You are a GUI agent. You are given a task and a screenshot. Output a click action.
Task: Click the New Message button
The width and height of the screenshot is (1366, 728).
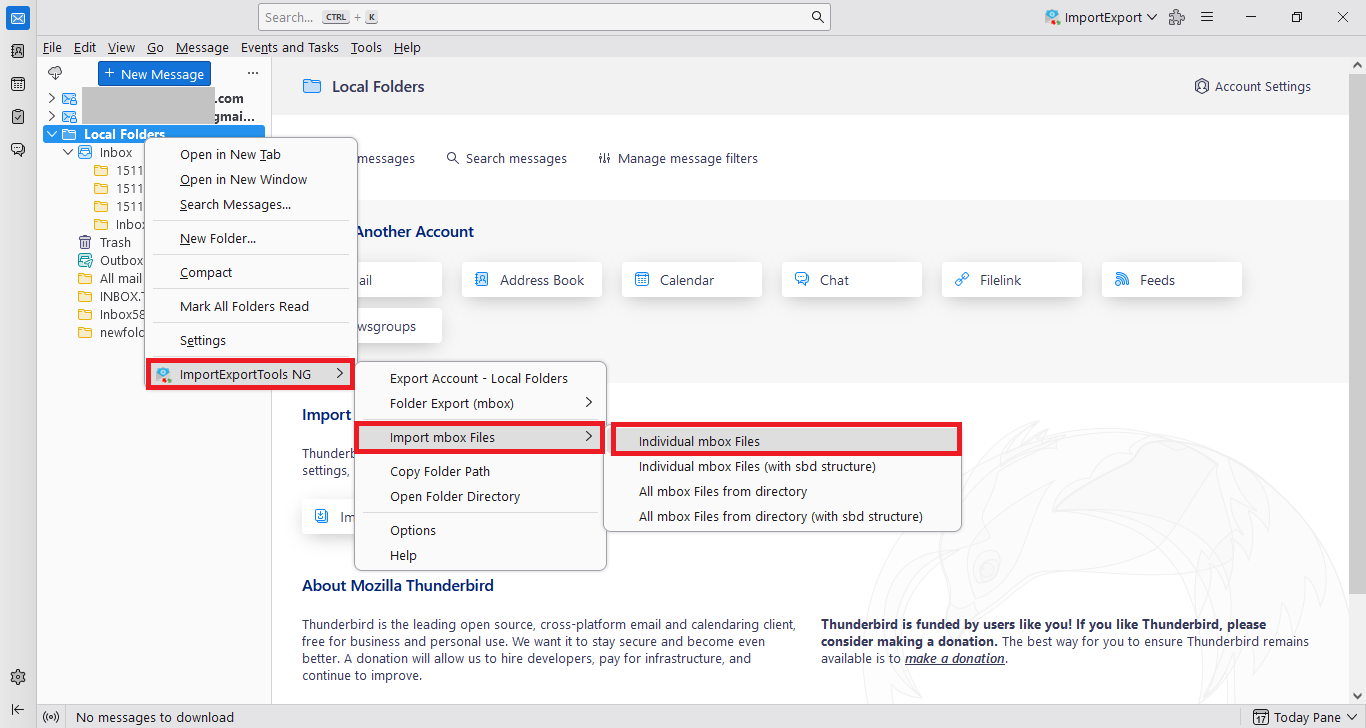pyautogui.click(x=154, y=74)
